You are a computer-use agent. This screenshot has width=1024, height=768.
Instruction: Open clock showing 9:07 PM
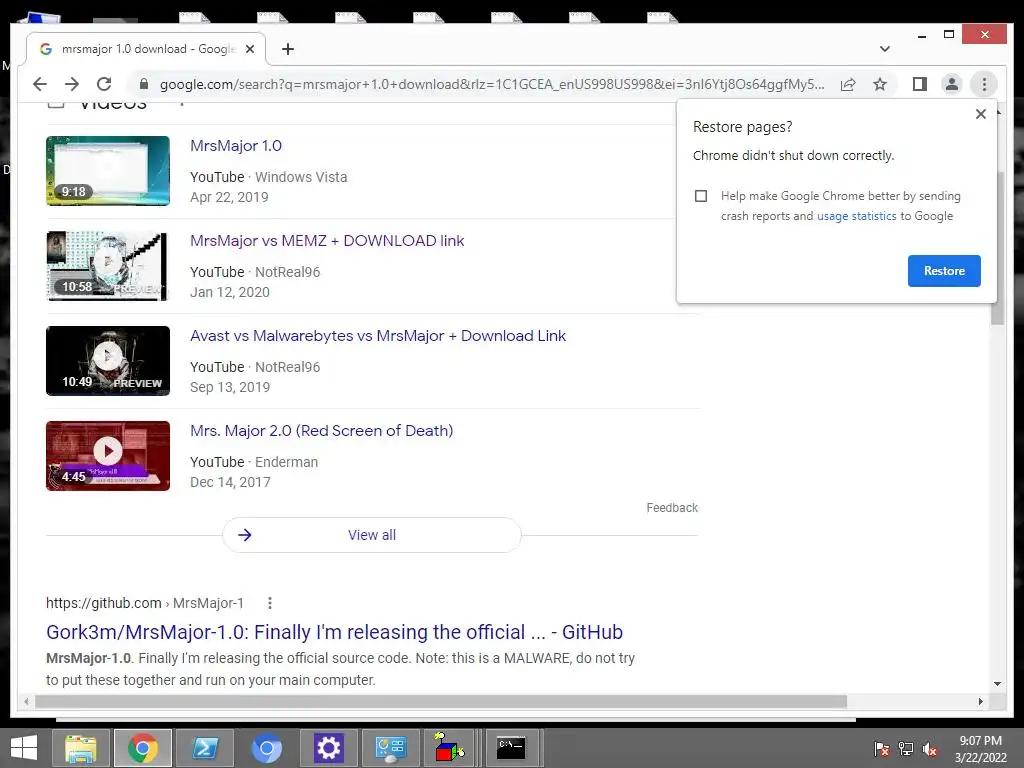[x=980, y=749]
